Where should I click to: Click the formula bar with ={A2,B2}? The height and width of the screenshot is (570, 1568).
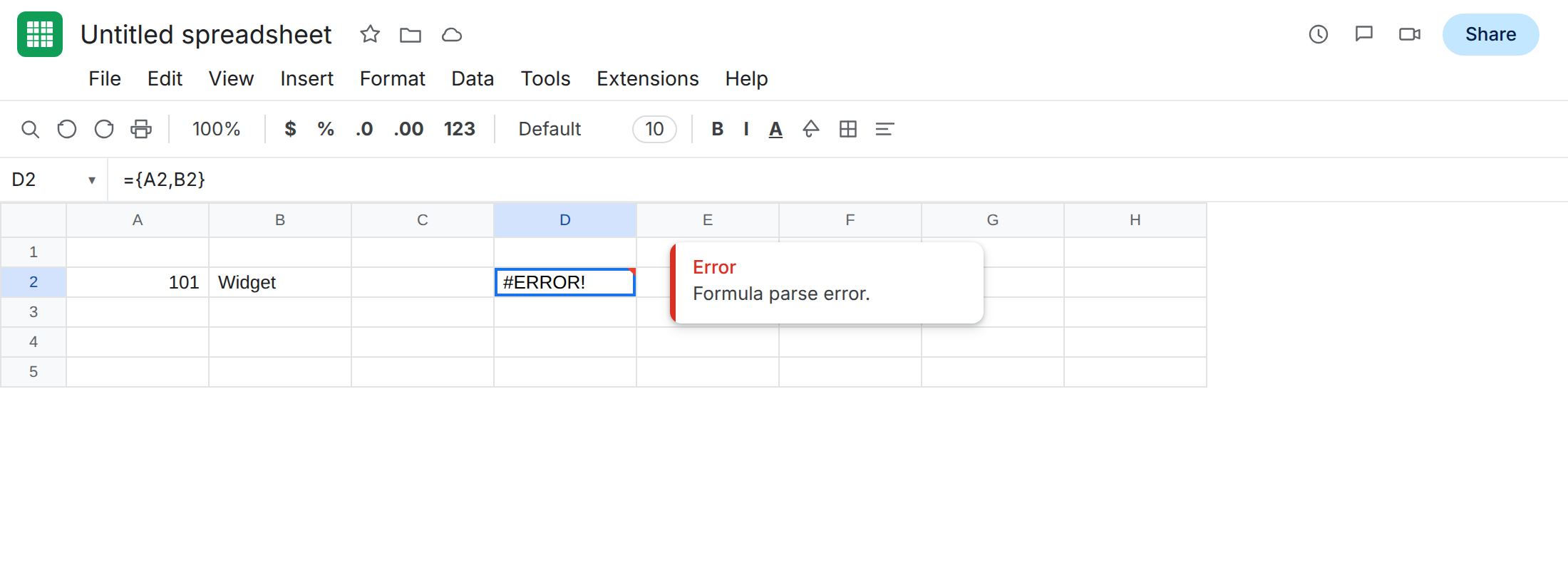837,180
